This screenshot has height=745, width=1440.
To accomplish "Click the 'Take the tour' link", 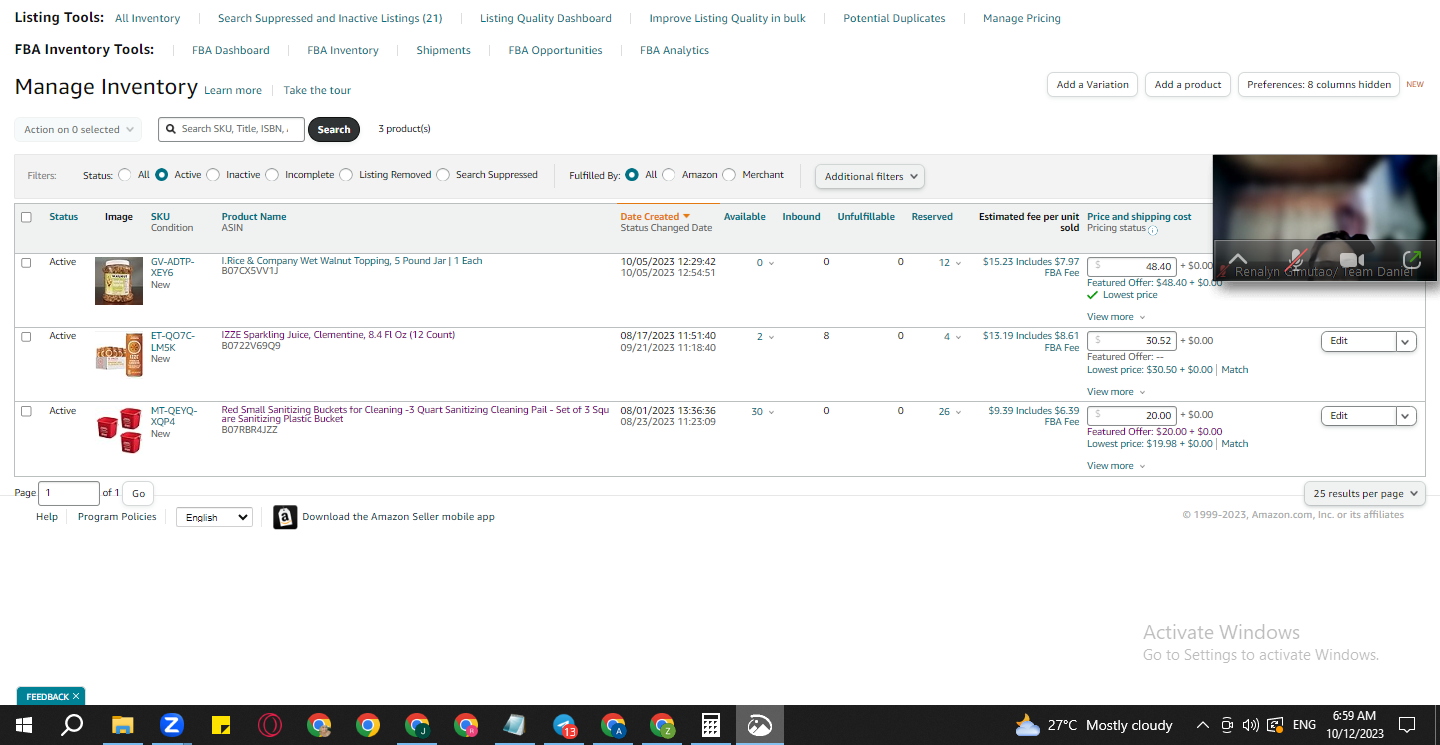I will click(317, 90).
